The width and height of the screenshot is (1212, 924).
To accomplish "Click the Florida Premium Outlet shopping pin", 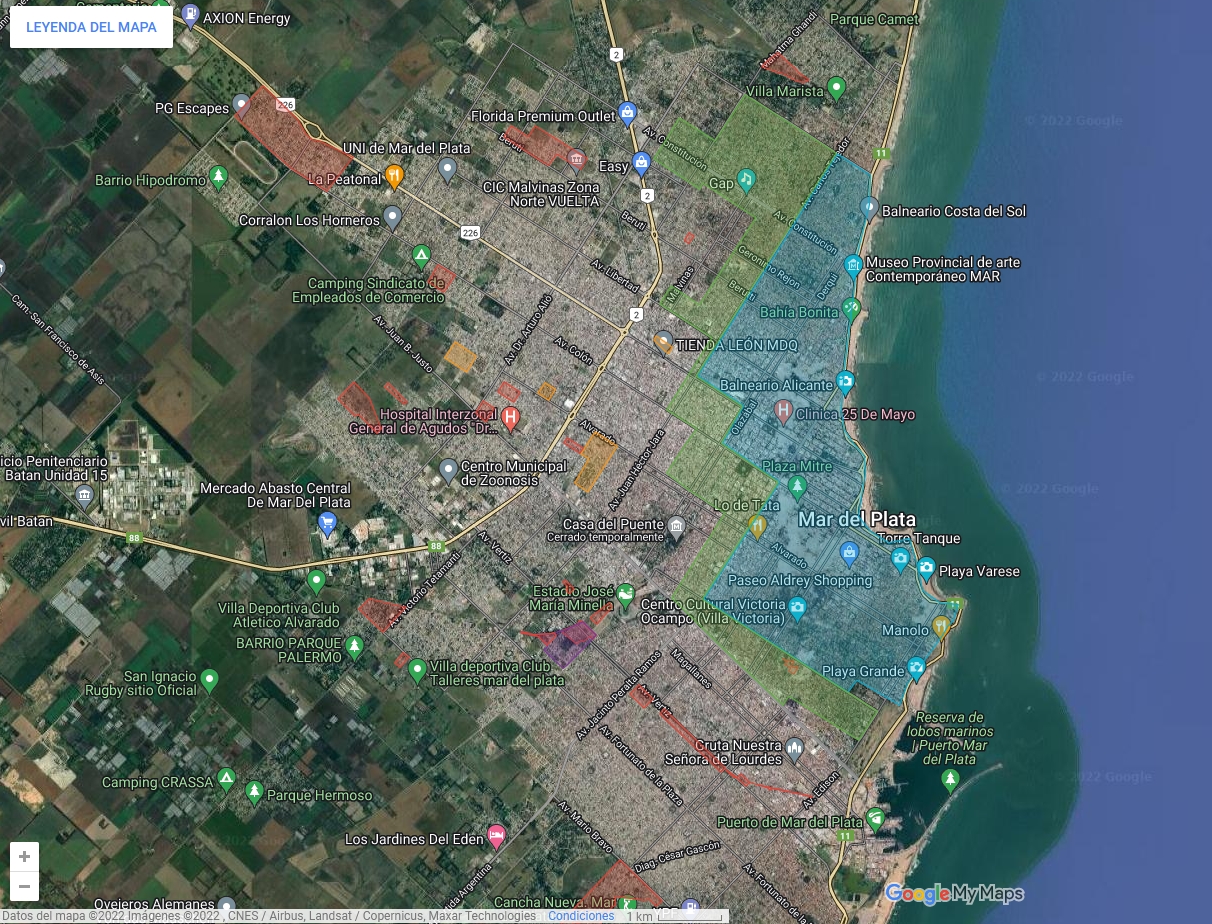I will [x=627, y=113].
